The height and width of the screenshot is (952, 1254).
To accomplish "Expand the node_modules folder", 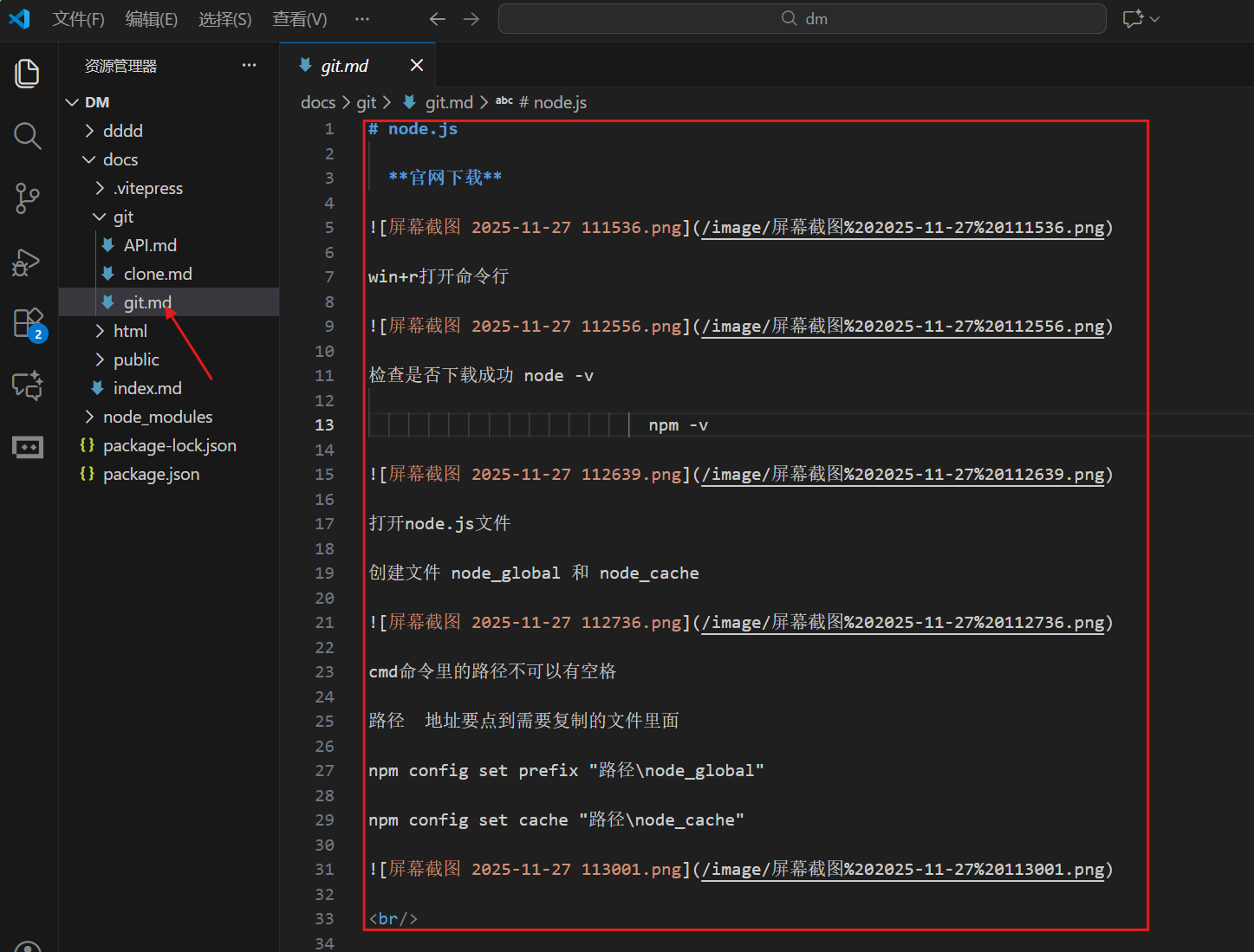I will pos(157,417).
